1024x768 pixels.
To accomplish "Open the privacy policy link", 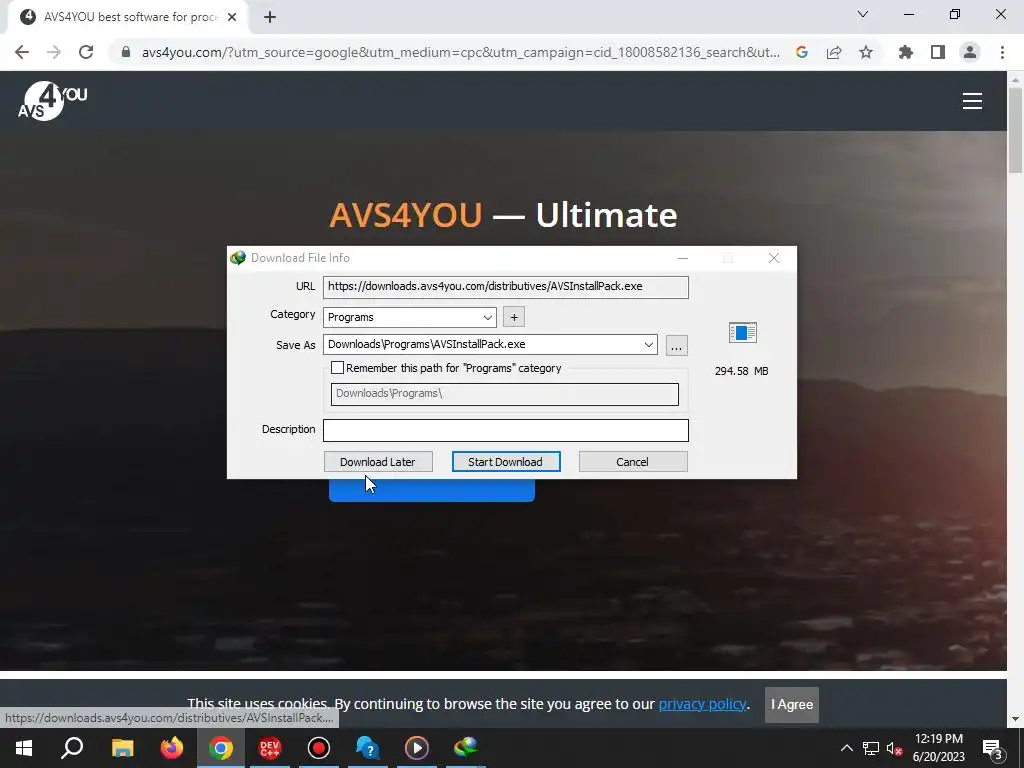I will pos(702,704).
